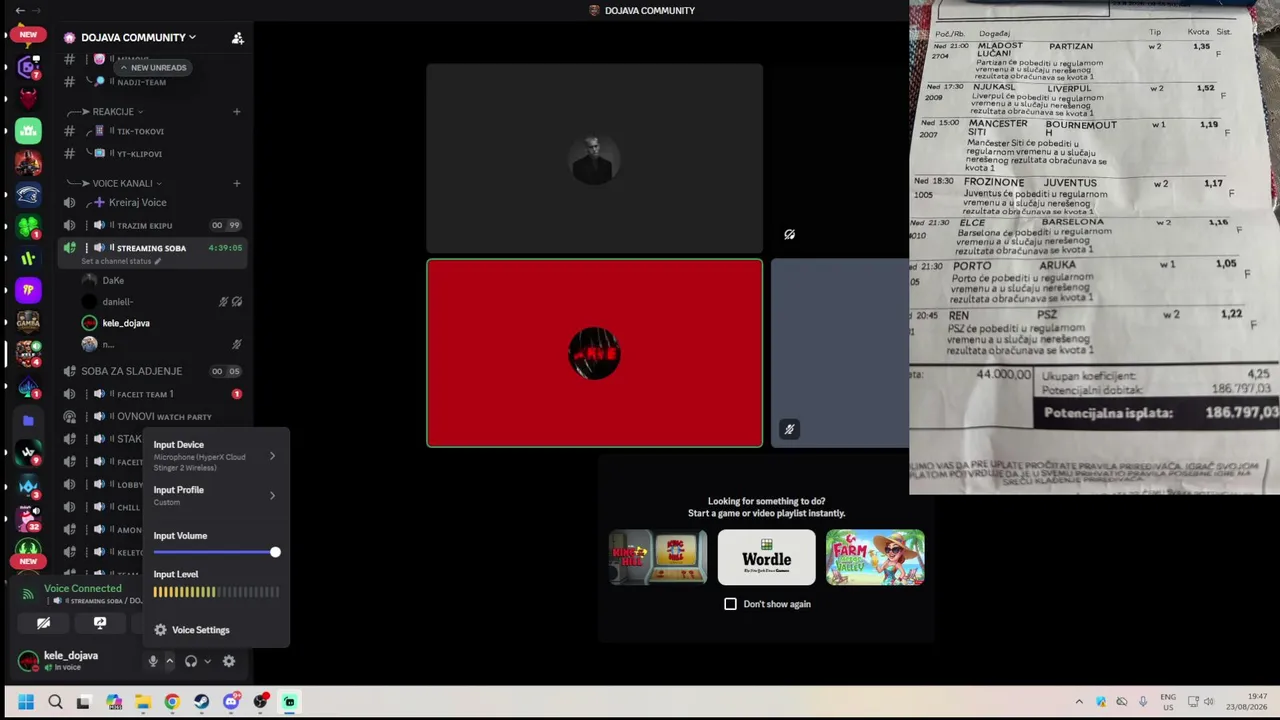Open the GAMBA server icon
Screen dimensions: 1280x720
click(28, 322)
